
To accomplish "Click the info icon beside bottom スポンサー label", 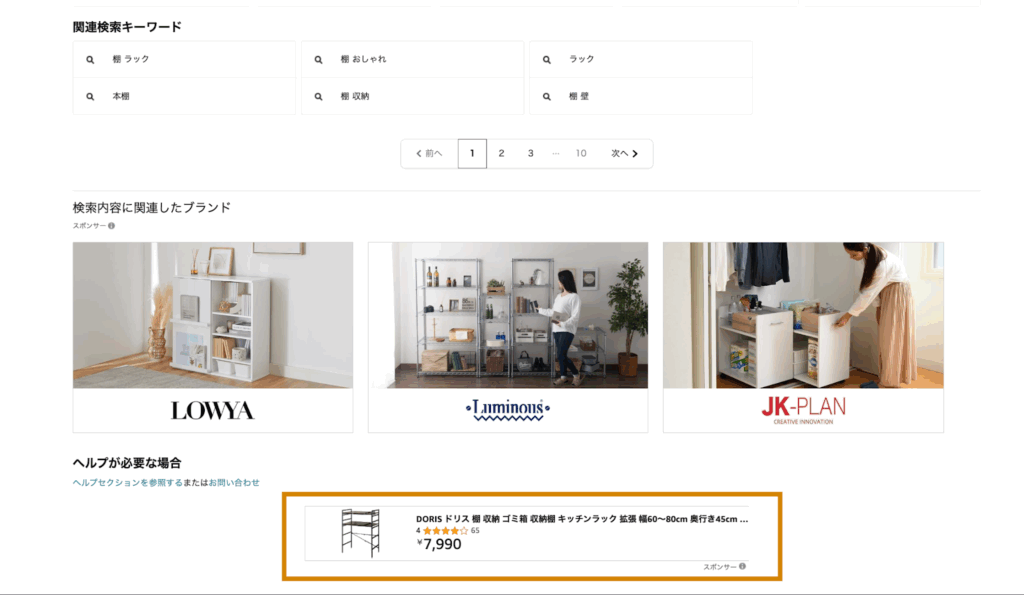I will coord(743,566).
